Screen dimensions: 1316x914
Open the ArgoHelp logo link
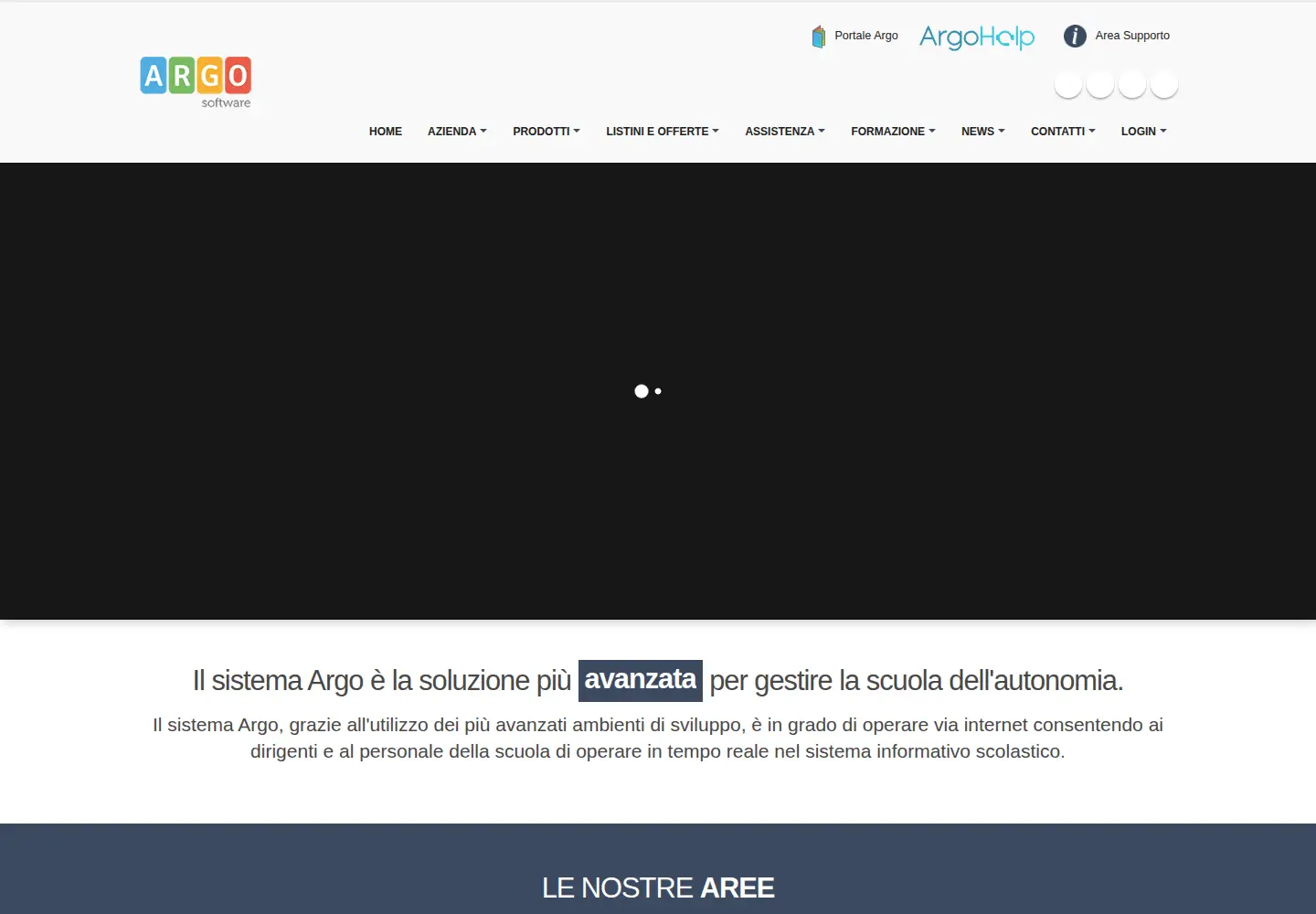coord(976,37)
